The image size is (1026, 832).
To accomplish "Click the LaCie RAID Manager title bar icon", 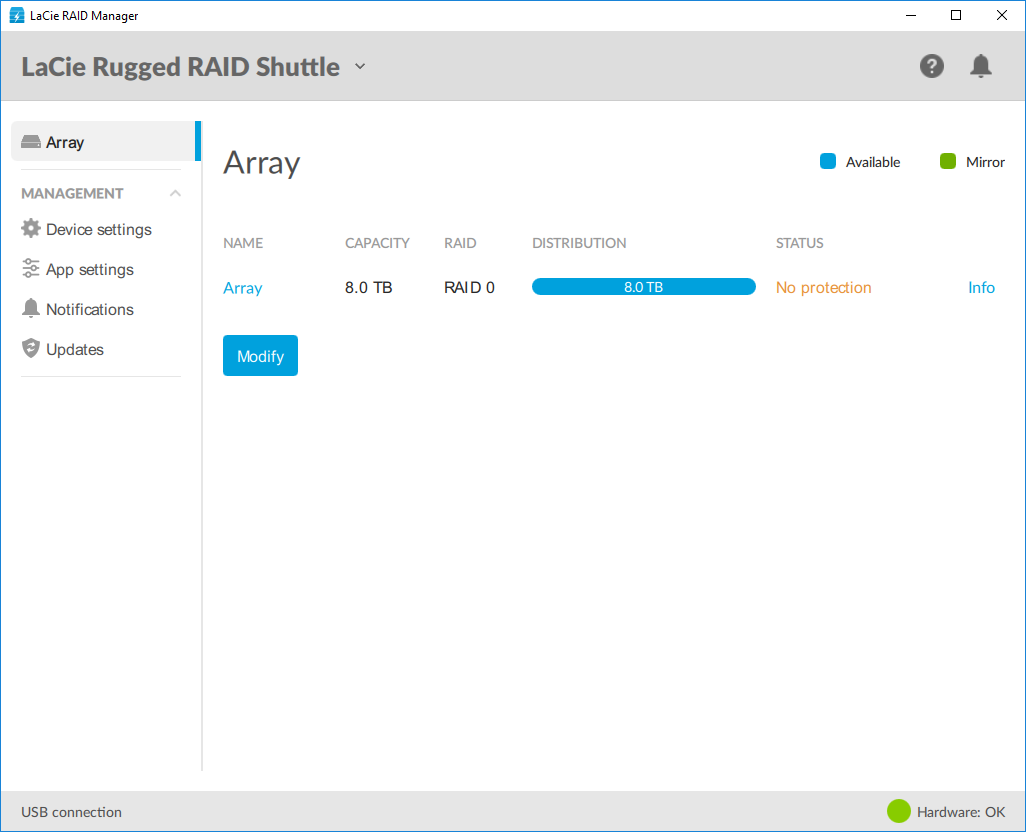I will coord(17,15).
